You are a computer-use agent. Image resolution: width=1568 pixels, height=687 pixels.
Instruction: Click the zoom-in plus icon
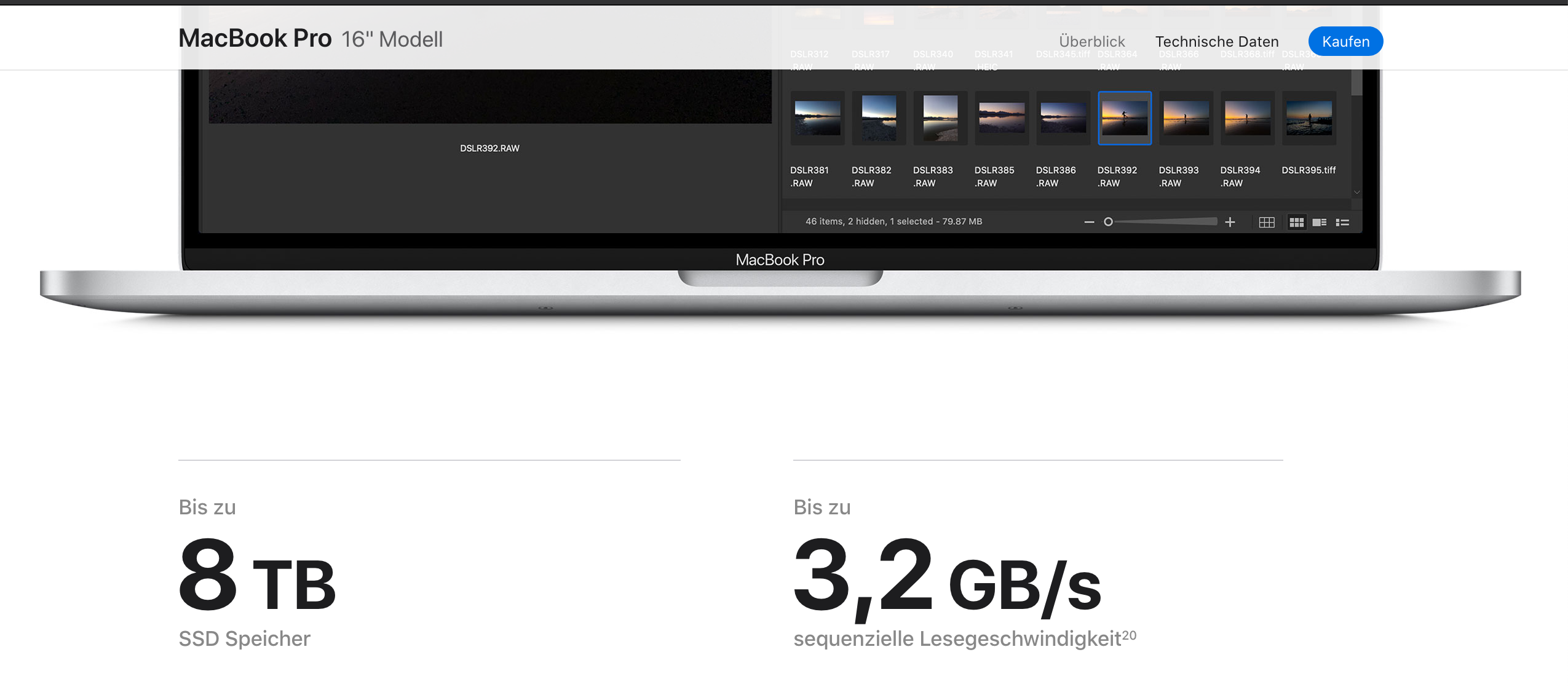pos(1230,222)
